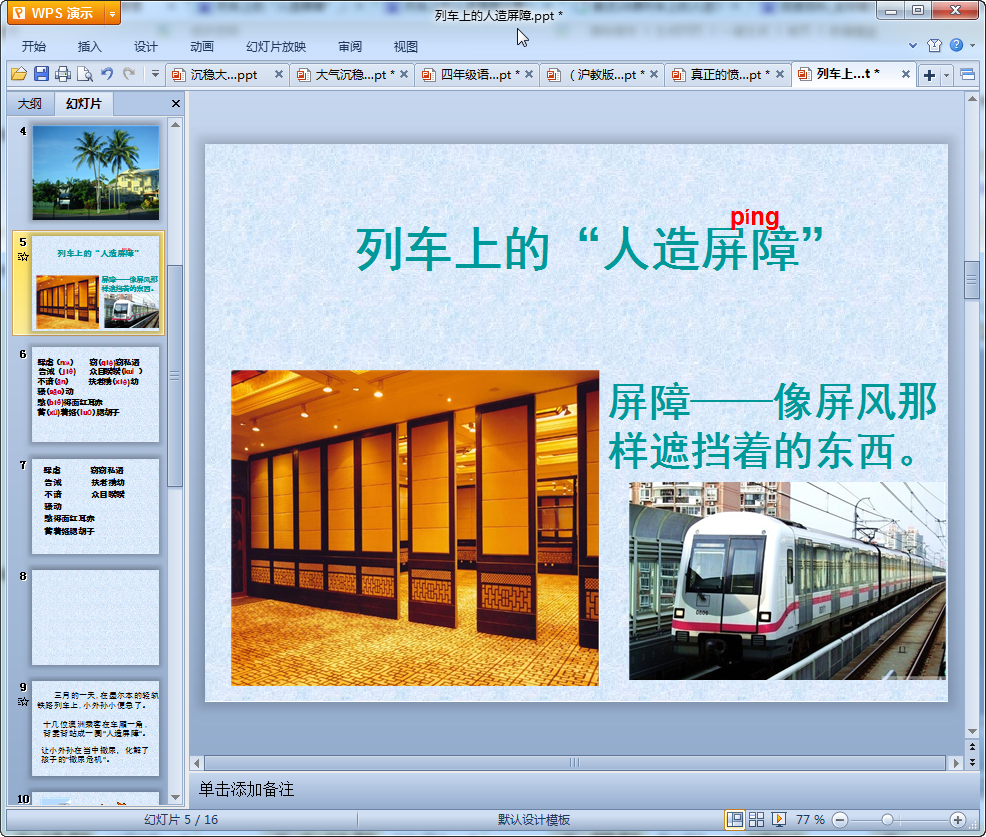The width and height of the screenshot is (986, 837).
Task: Click the 77 % zoom level
Action: tap(810, 820)
